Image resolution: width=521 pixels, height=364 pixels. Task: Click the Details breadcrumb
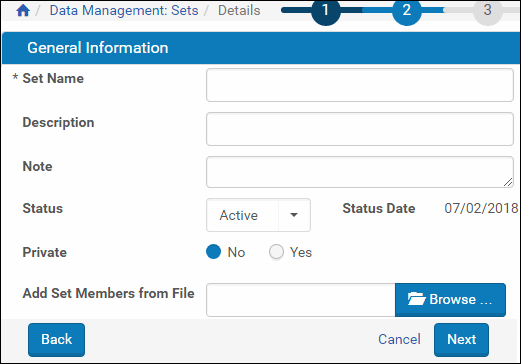pyautogui.click(x=239, y=10)
